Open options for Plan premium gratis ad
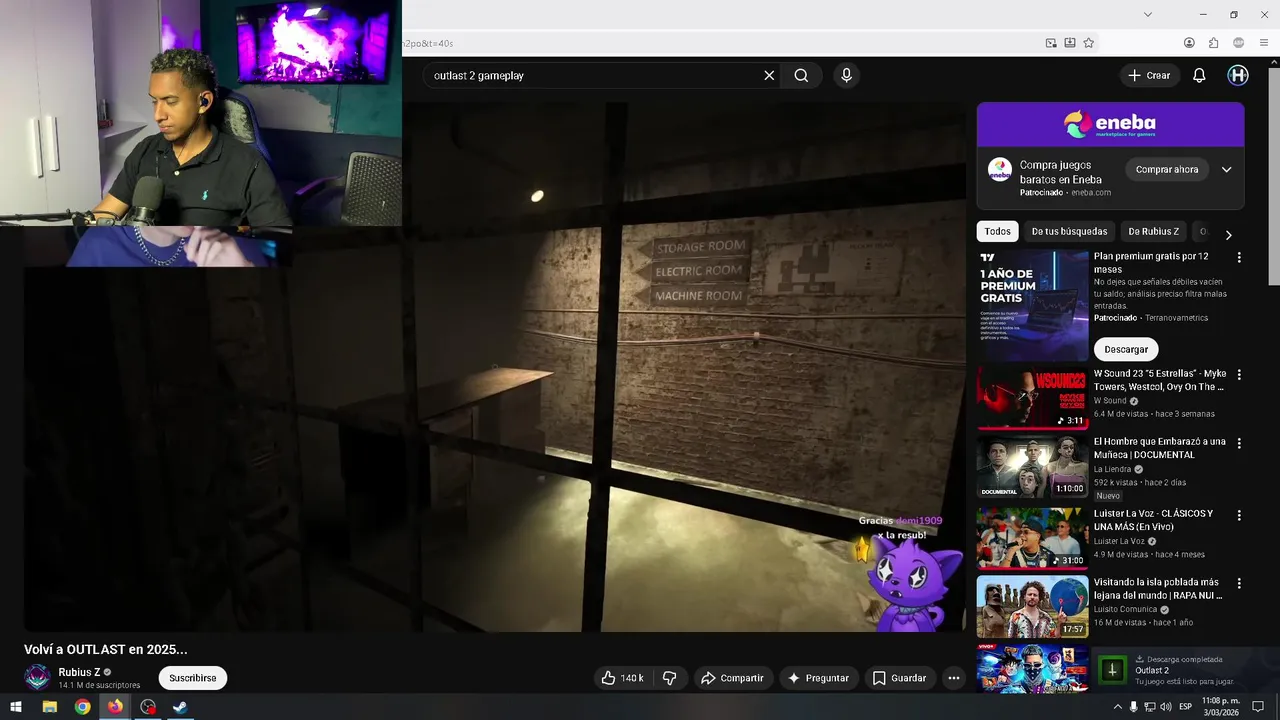1280x720 pixels. [x=1239, y=257]
